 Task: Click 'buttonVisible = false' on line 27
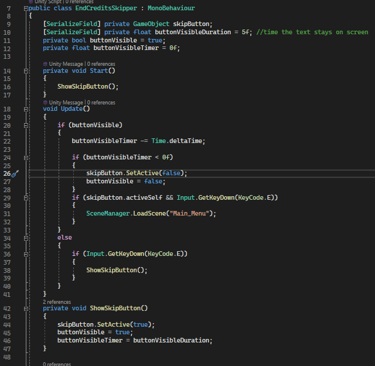pyautogui.click(x=124, y=181)
